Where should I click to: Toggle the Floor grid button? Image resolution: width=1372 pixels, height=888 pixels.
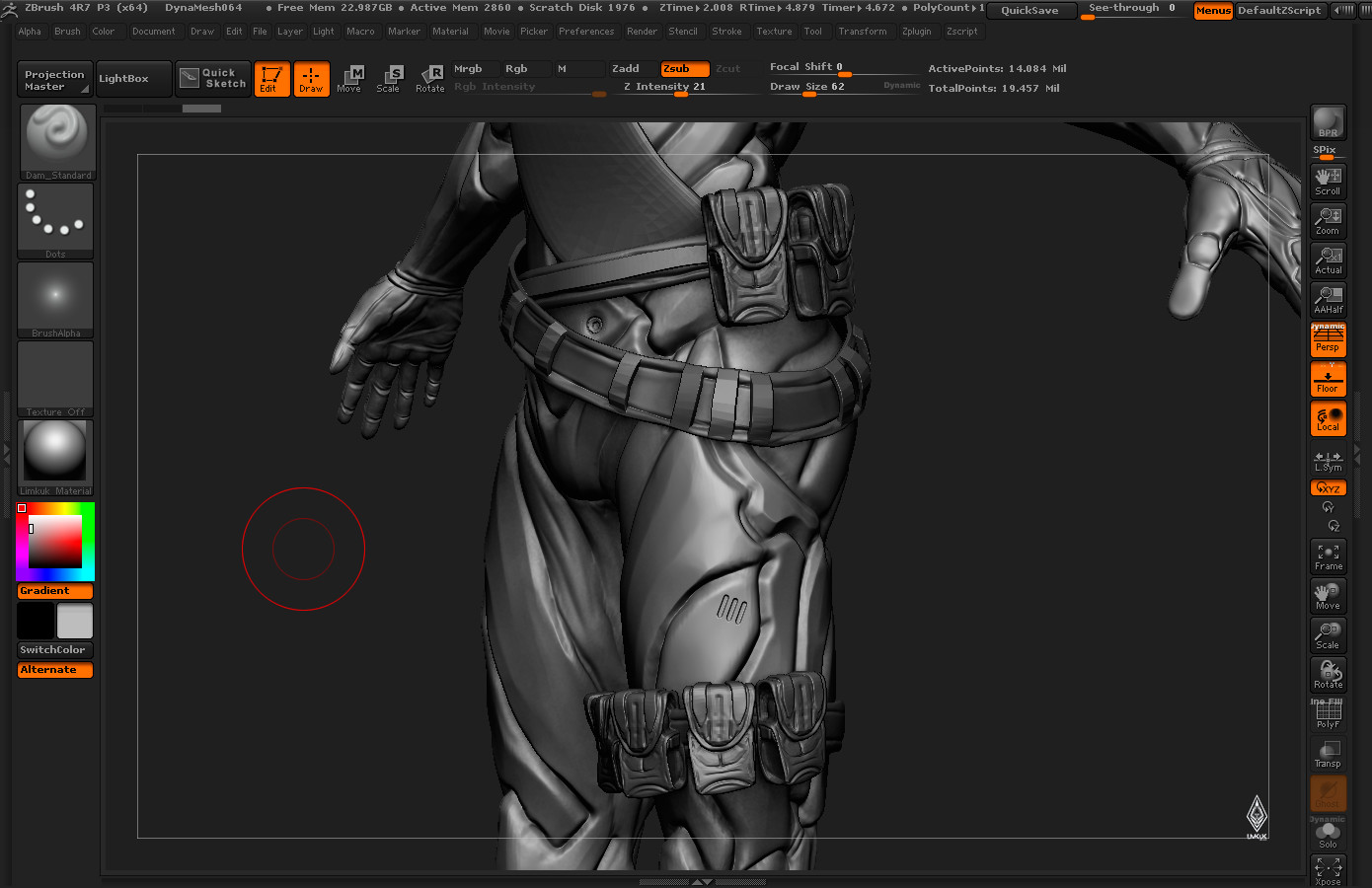point(1328,379)
